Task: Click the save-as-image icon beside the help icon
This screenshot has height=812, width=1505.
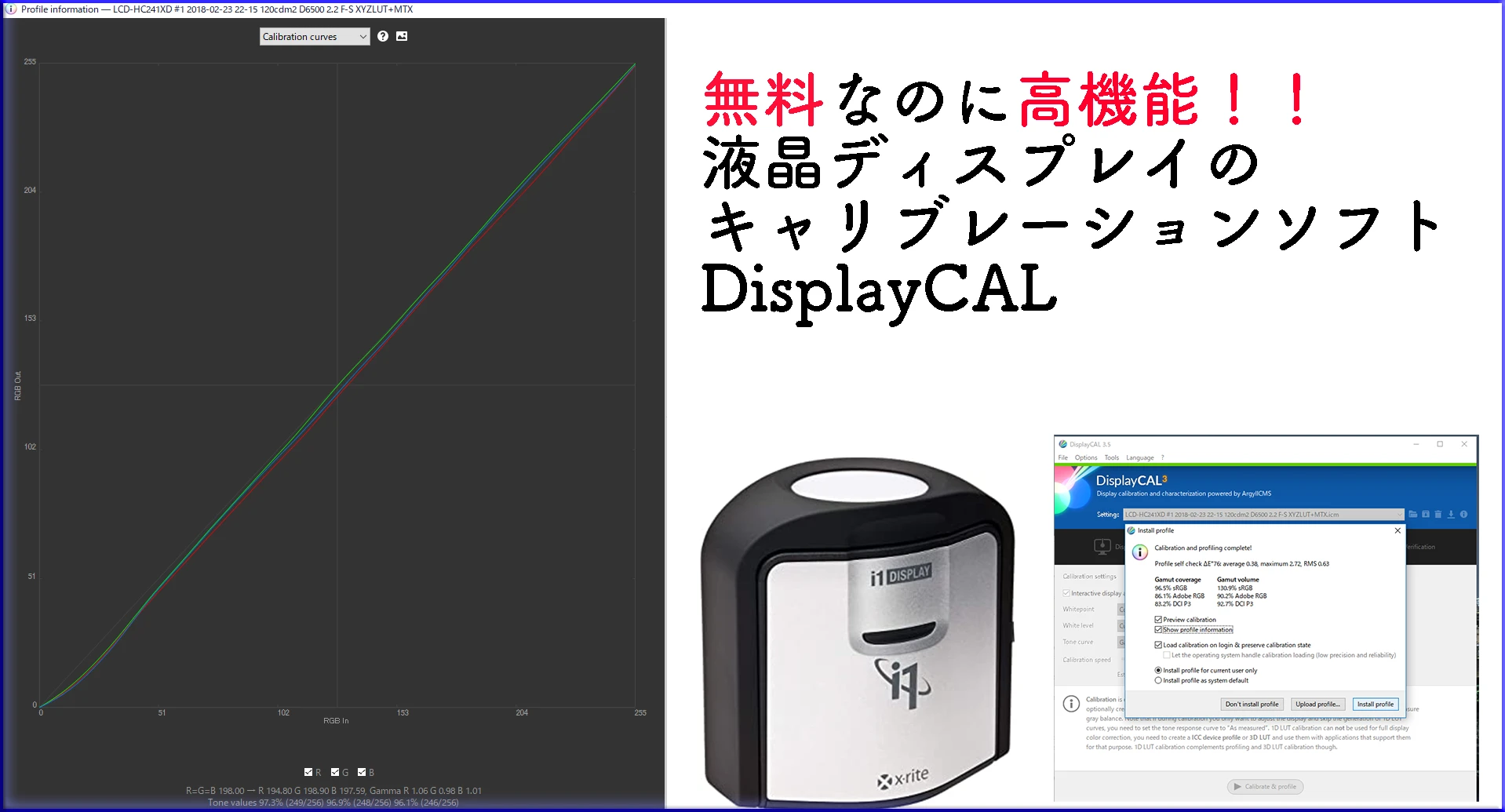Action: pyautogui.click(x=402, y=36)
